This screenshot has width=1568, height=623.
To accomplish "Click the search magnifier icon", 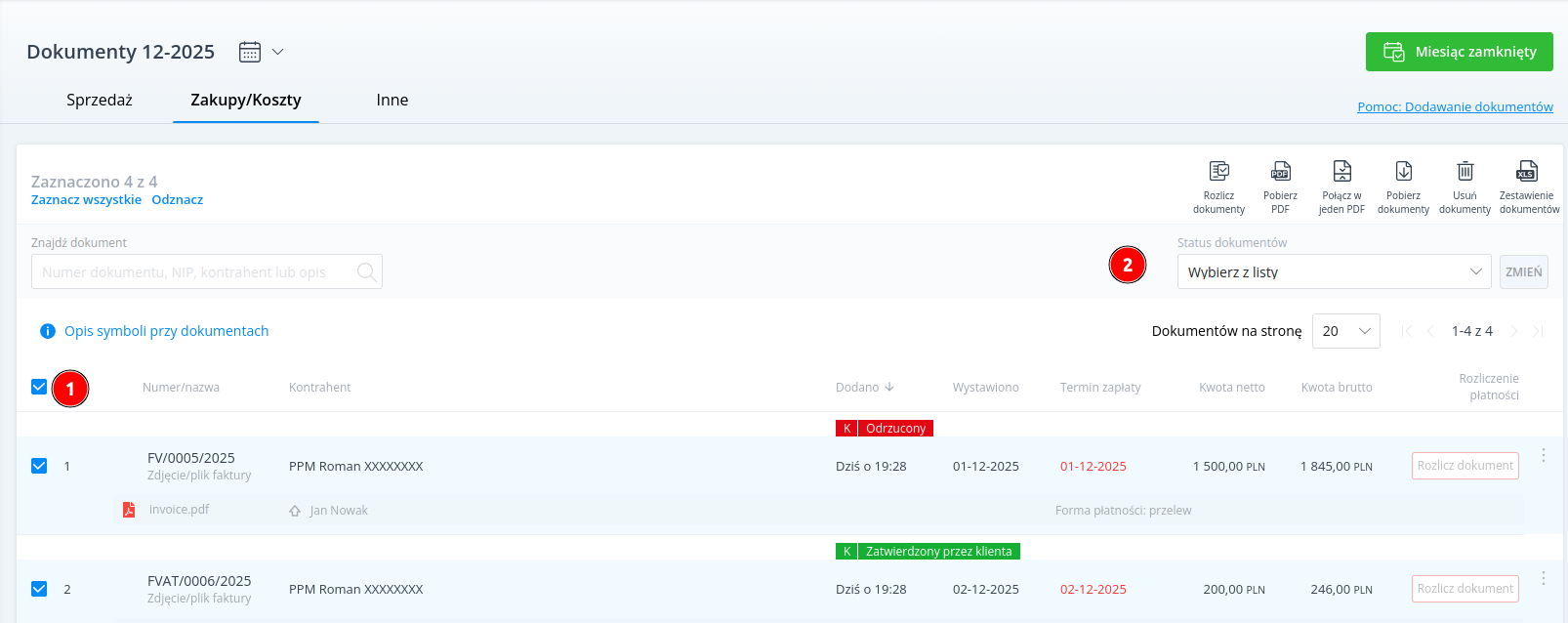I will click(x=366, y=272).
